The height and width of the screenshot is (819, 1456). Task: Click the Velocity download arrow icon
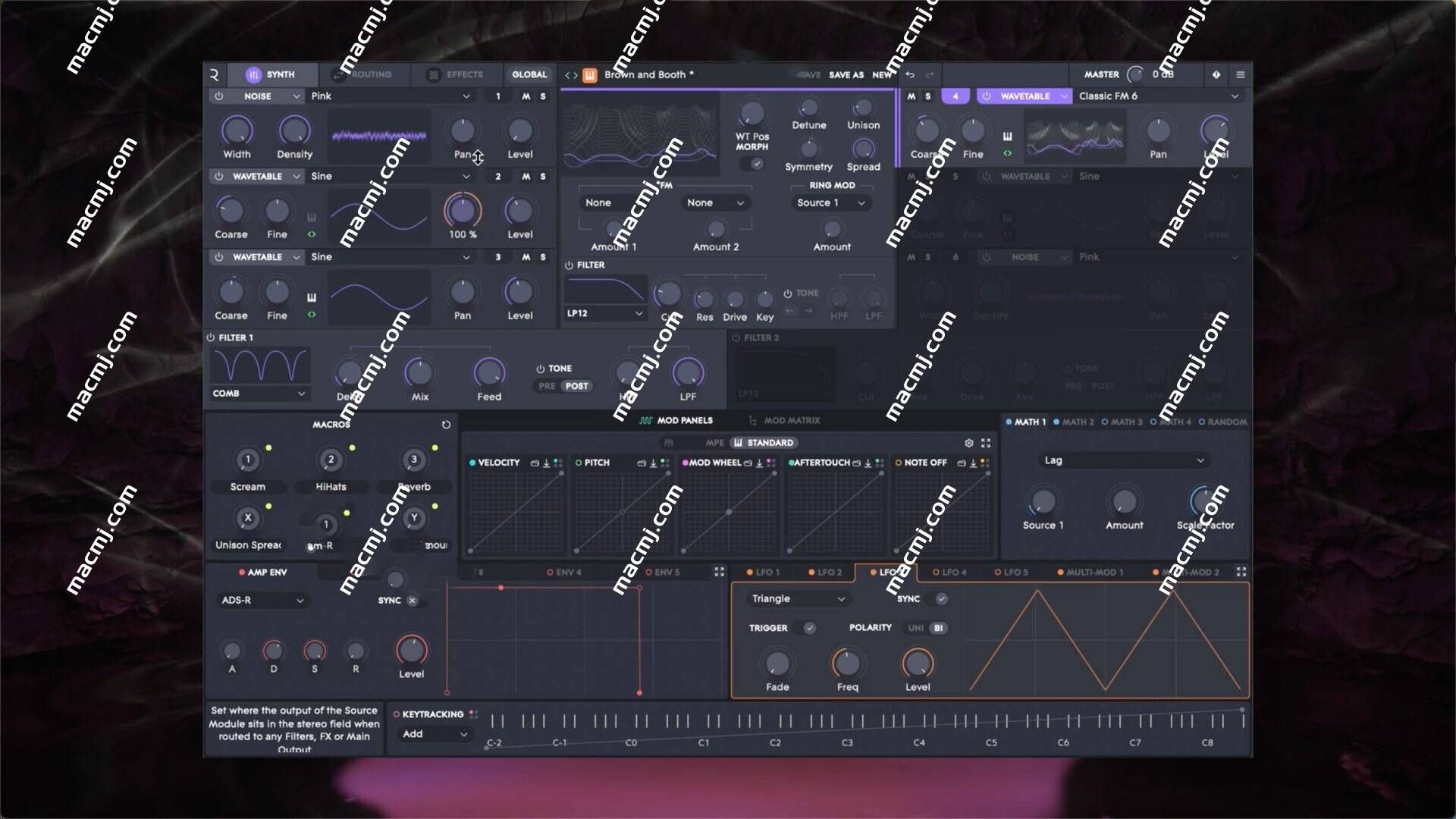pos(546,463)
